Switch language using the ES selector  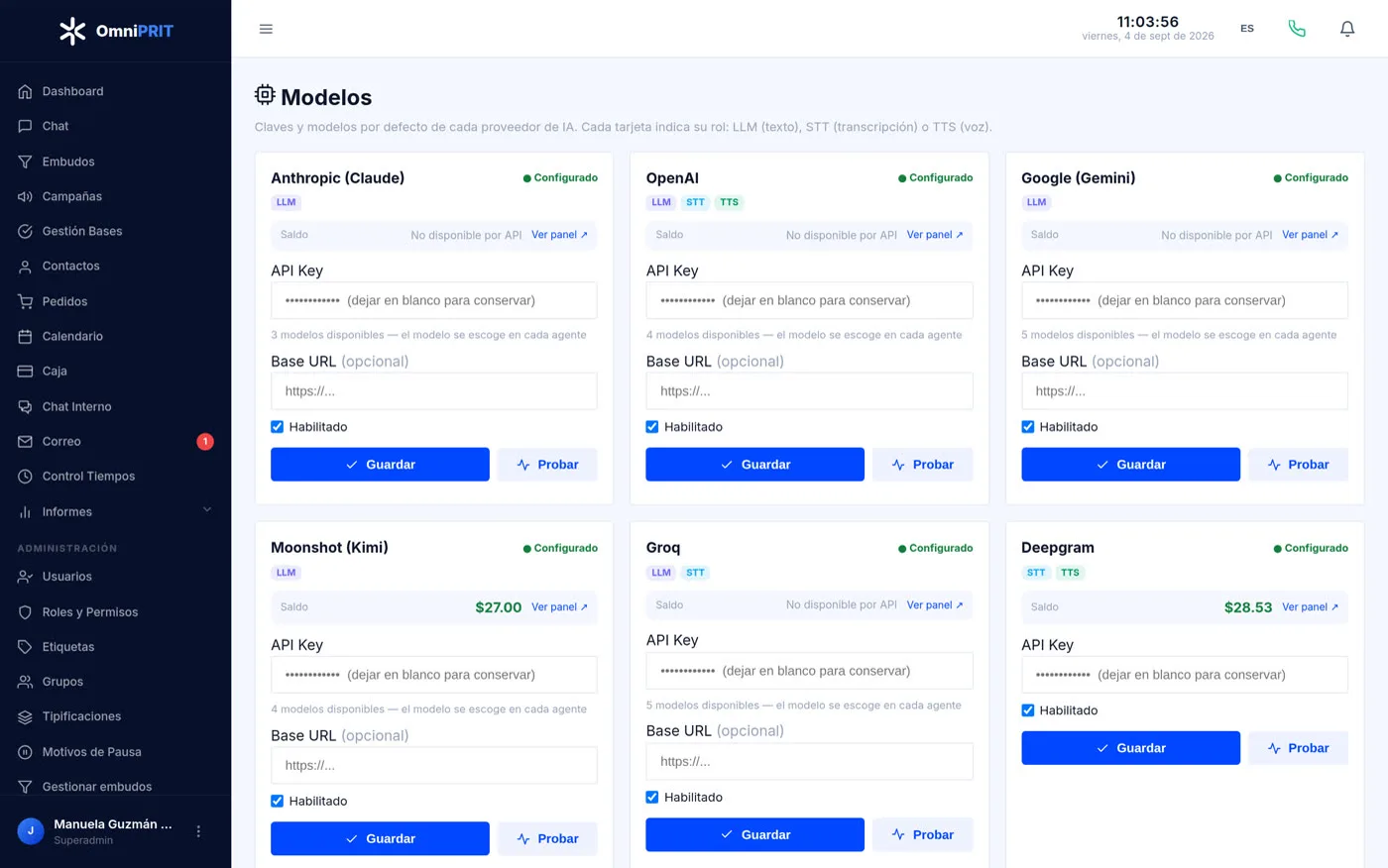(1247, 29)
